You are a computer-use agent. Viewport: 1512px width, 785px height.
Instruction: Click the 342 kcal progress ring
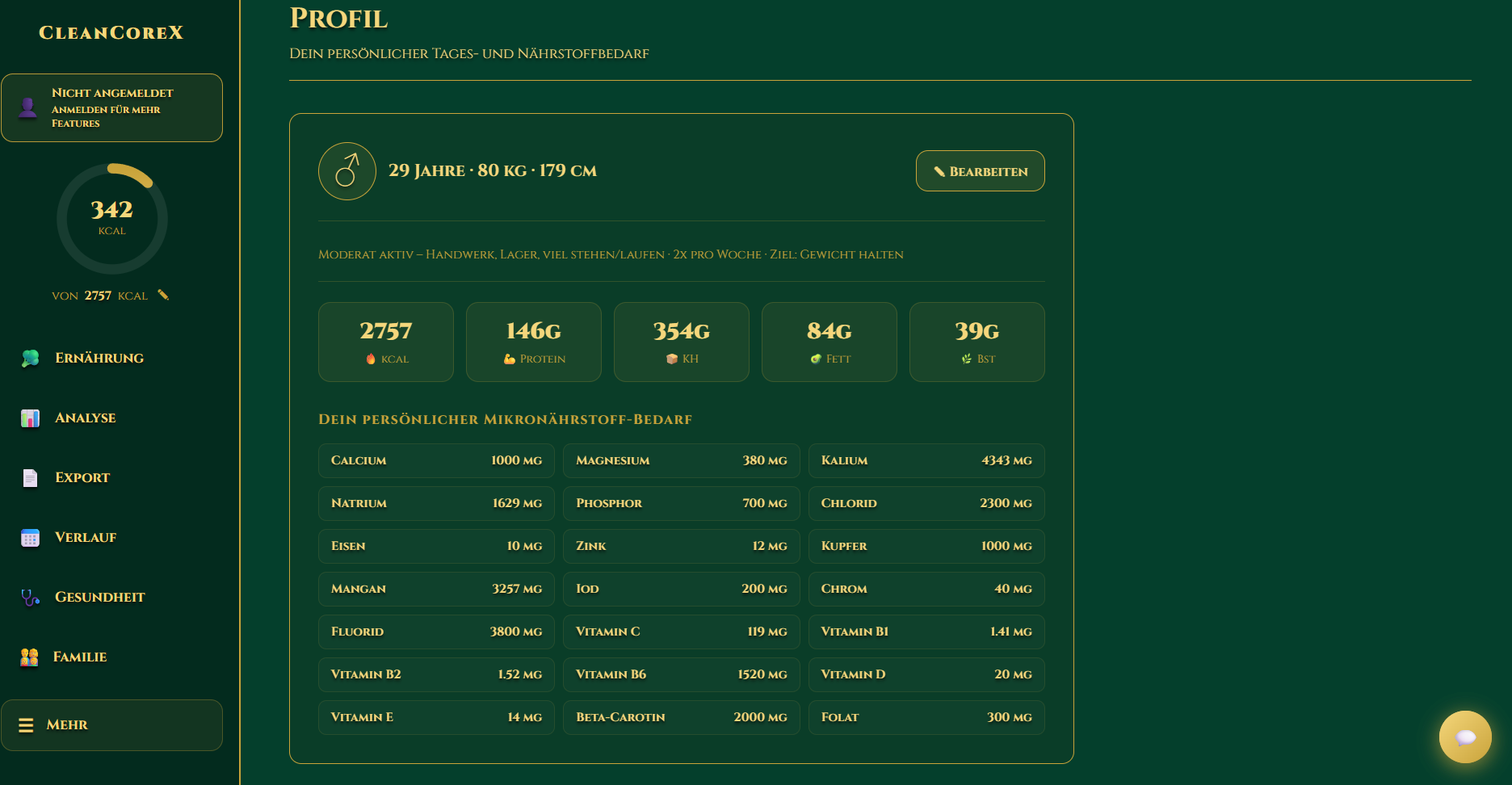[x=112, y=219]
